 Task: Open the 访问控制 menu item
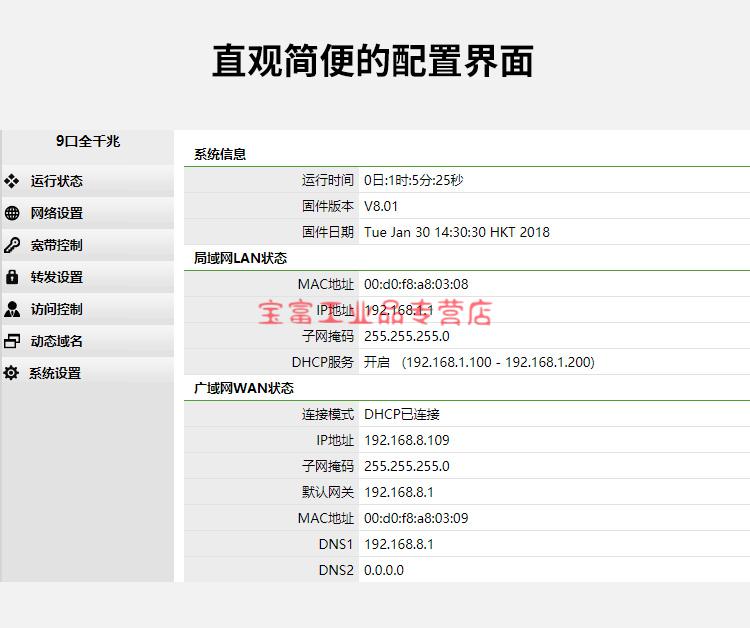[x=87, y=309]
